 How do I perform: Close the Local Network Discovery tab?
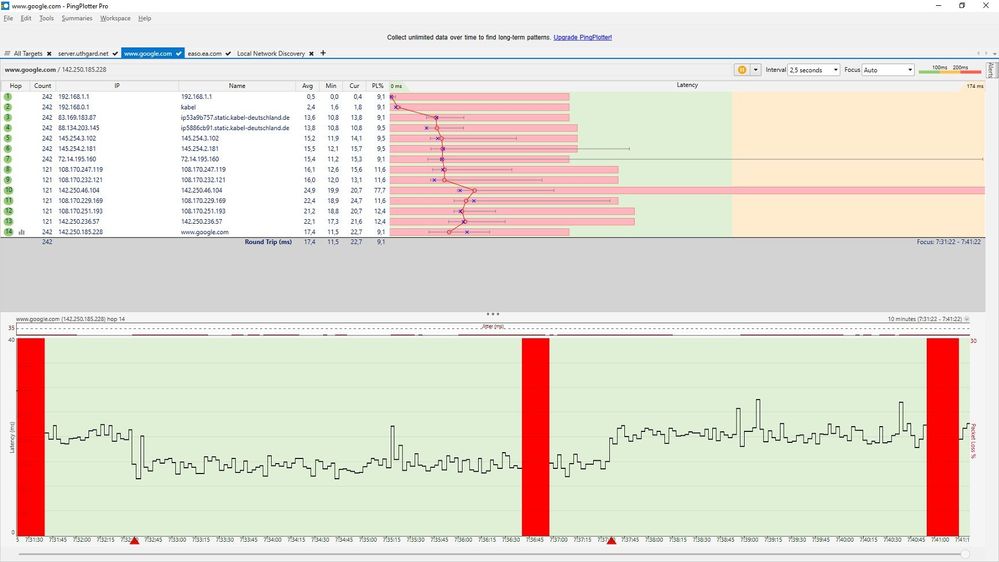click(311, 54)
